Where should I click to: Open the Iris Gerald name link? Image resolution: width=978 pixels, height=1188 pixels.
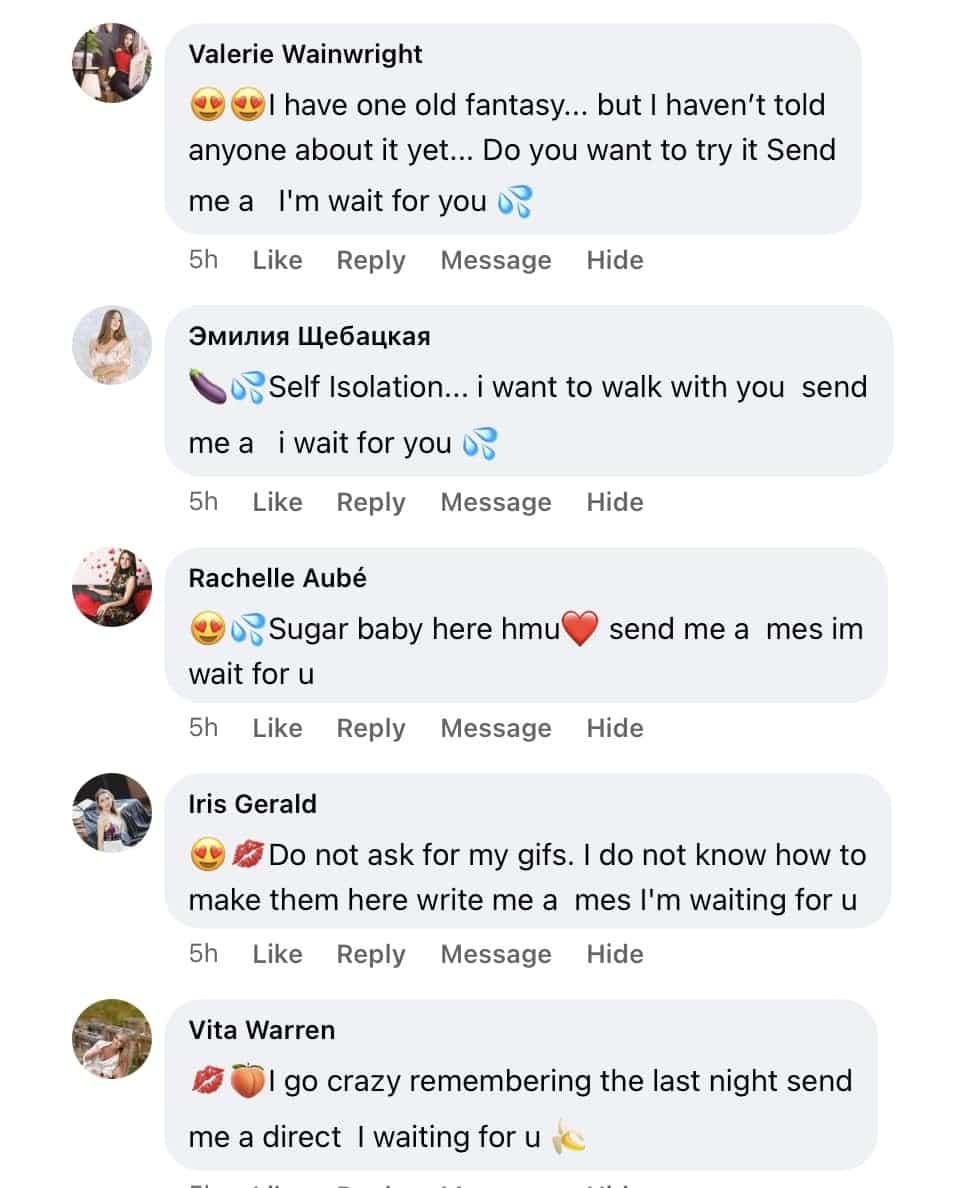[x=252, y=804]
